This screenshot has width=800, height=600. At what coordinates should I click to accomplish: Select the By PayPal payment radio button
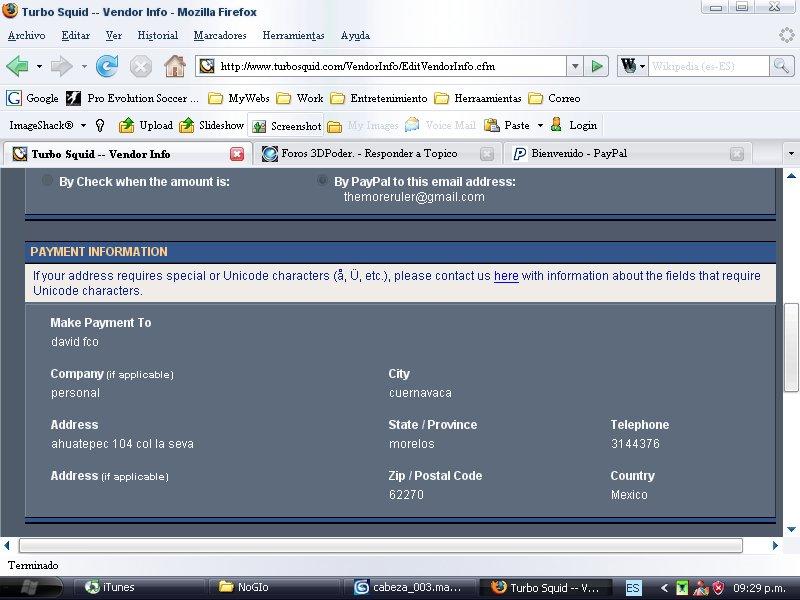click(322, 180)
